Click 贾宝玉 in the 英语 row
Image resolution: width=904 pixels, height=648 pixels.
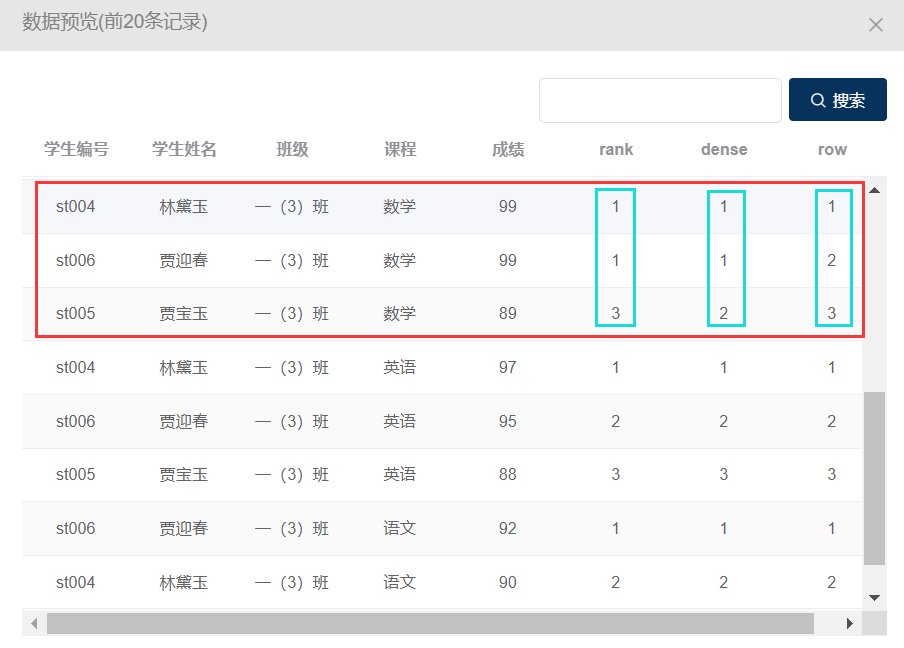tap(183, 474)
